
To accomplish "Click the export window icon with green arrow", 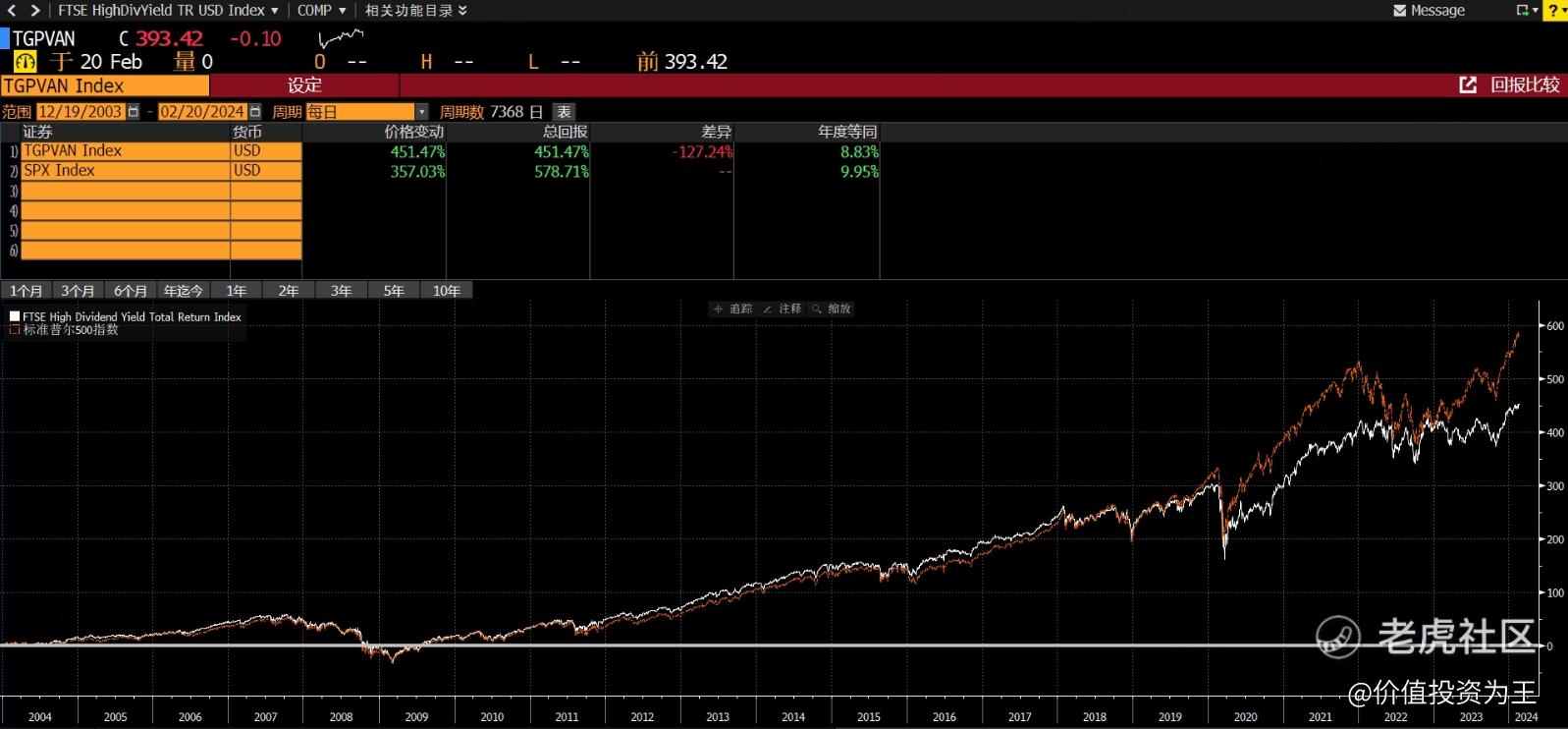I will coord(1523,11).
